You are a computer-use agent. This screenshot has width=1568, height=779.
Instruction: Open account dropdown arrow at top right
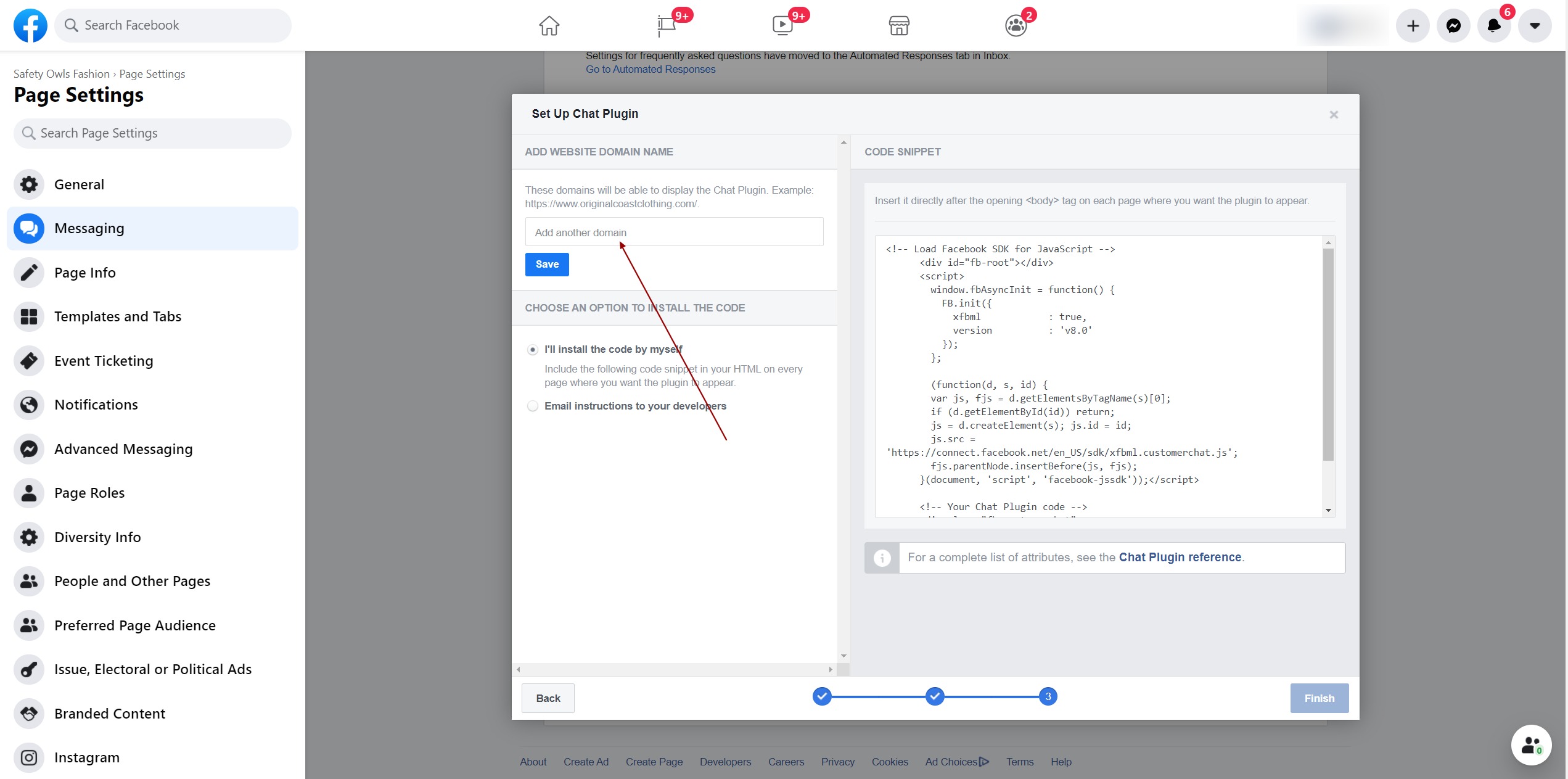pos(1534,25)
